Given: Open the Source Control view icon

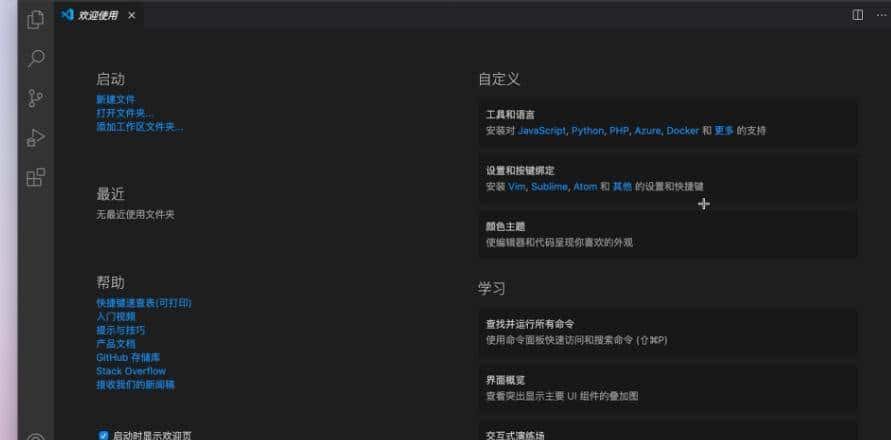Looking at the screenshot, I should 35,98.
